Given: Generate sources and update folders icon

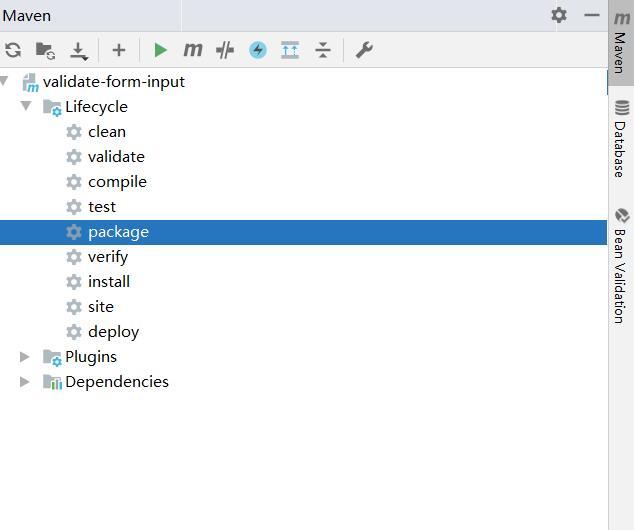Looking at the screenshot, I should (x=45, y=51).
